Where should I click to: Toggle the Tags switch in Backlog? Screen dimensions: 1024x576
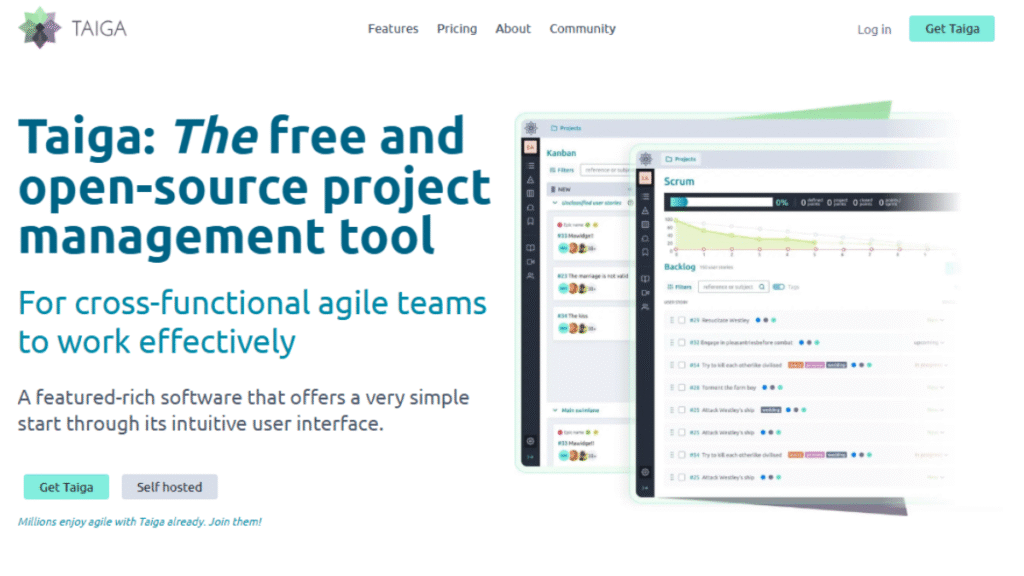779,287
